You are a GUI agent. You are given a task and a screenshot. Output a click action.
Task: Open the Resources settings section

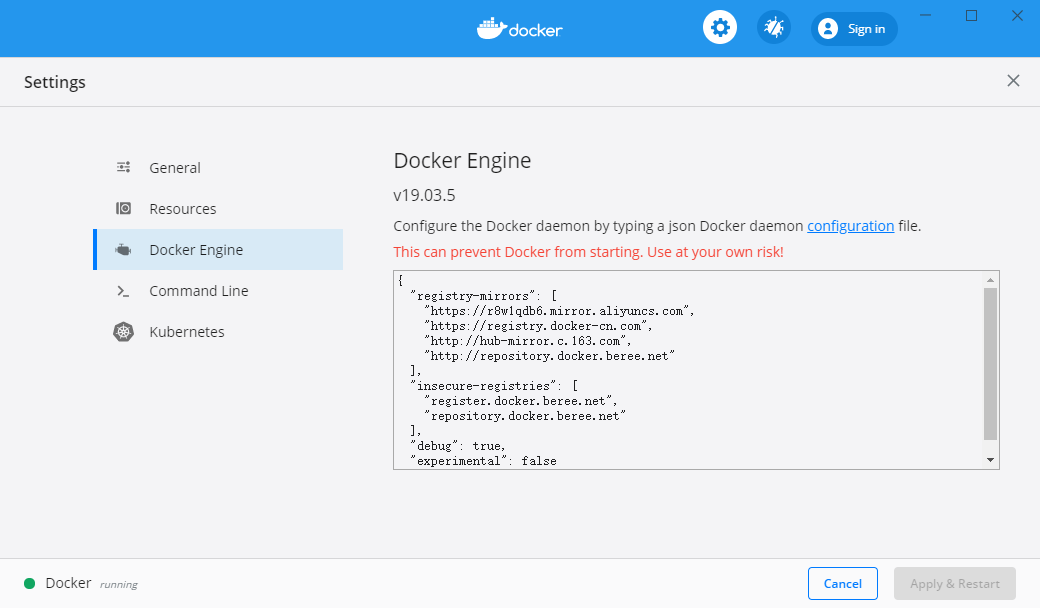[x=218, y=209]
